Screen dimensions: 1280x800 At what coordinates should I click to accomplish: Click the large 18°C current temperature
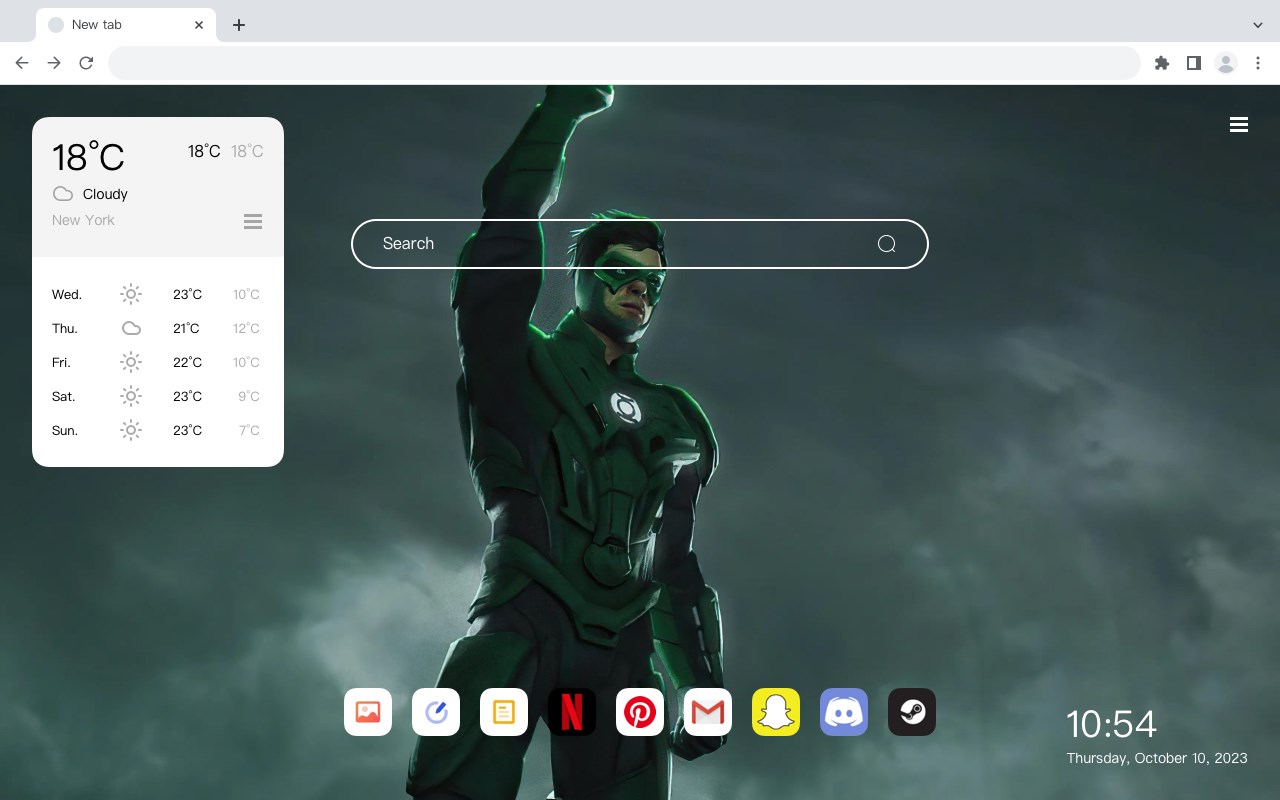pos(88,157)
